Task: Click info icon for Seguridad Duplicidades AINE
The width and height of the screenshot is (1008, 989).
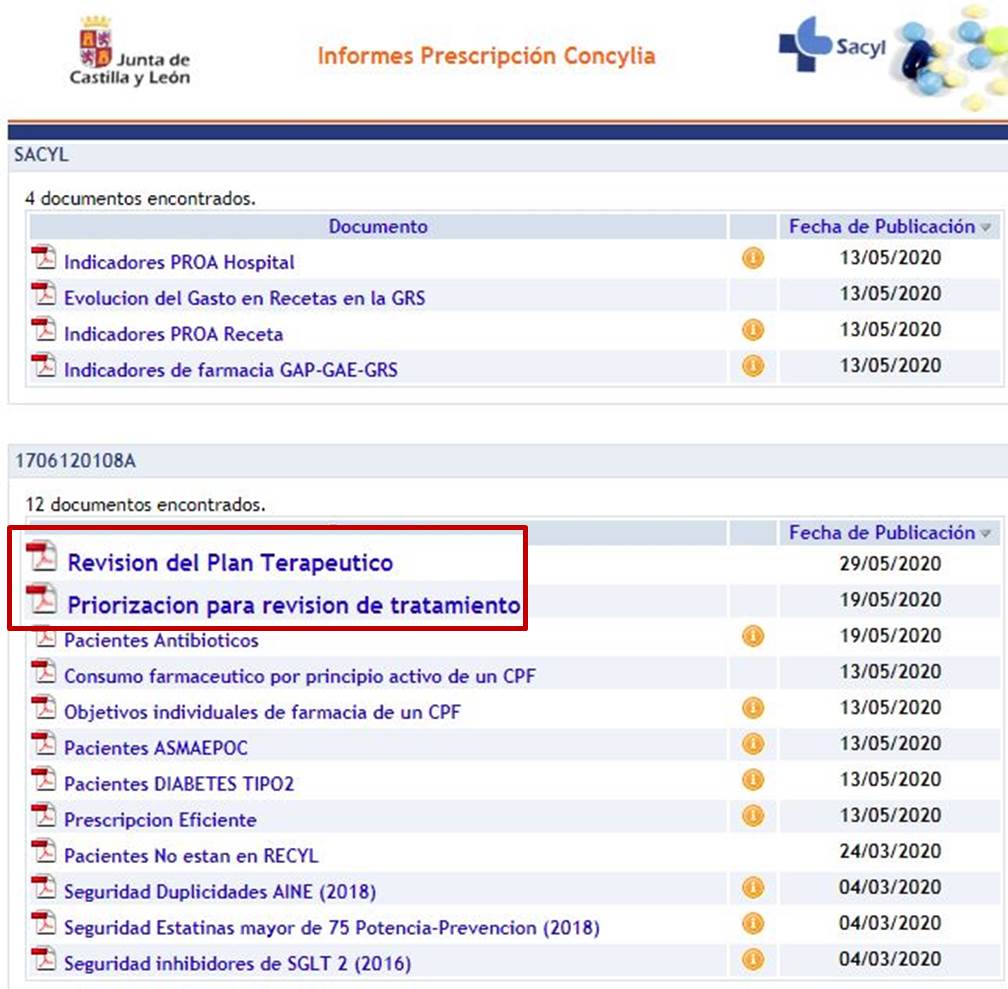Action: tap(752, 888)
